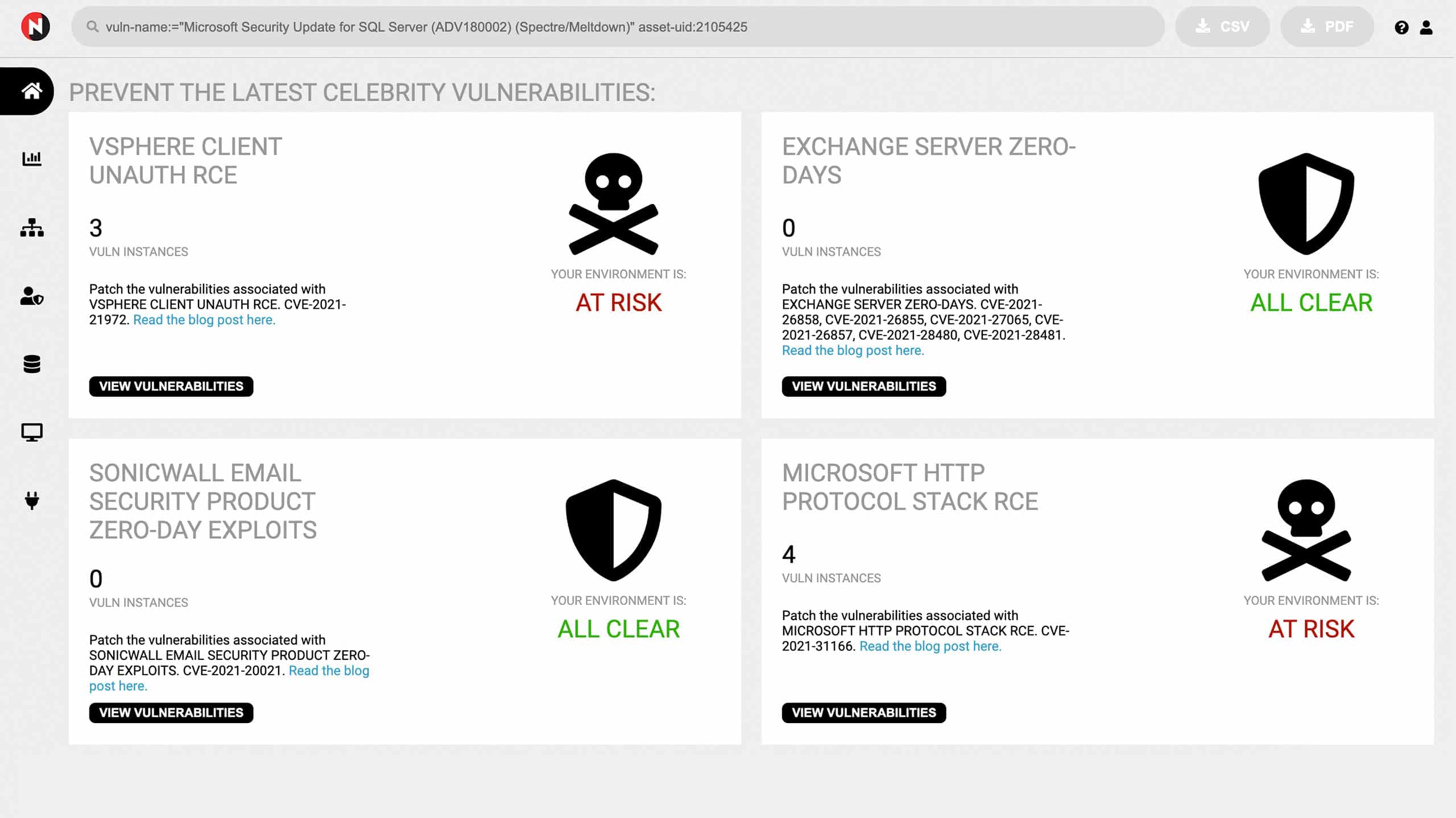Click the ALL CLEAR status on SonicWall card
The height and width of the screenshot is (818, 1456).
tap(618, 629)
